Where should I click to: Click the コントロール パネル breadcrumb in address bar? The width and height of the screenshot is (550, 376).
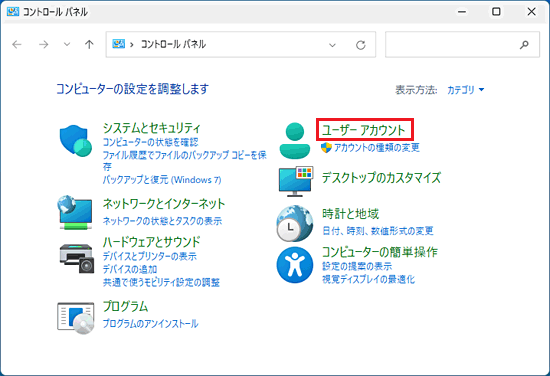tap(173, 44)
